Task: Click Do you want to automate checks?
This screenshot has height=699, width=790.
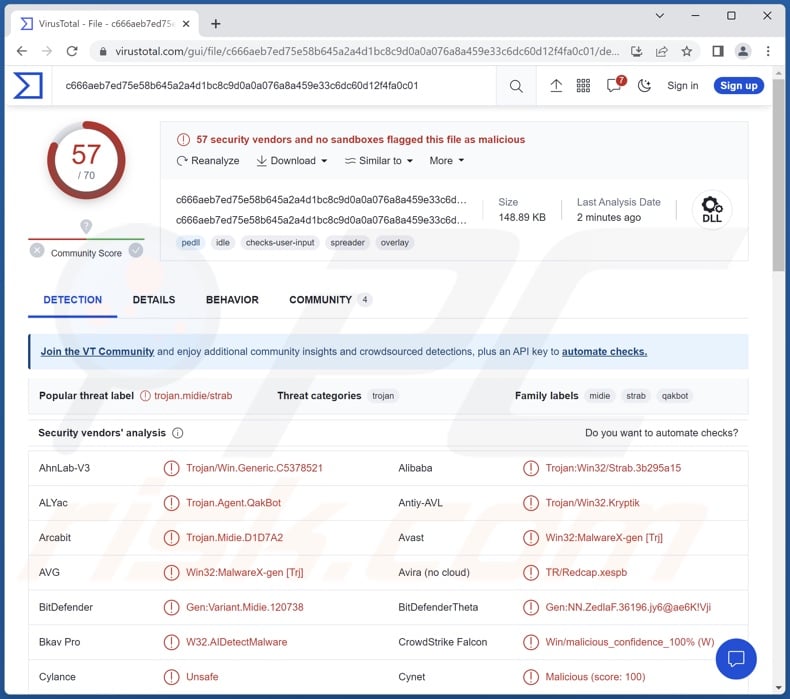Action: click(x=661, y=433)
